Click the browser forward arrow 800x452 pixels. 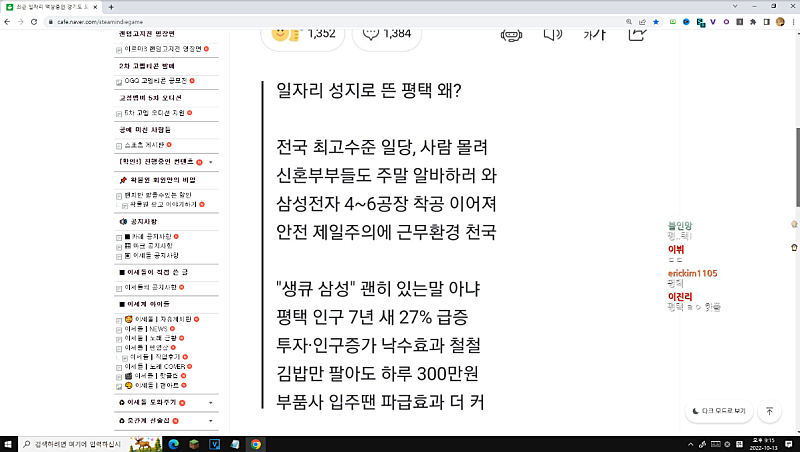tap(20, 22)
